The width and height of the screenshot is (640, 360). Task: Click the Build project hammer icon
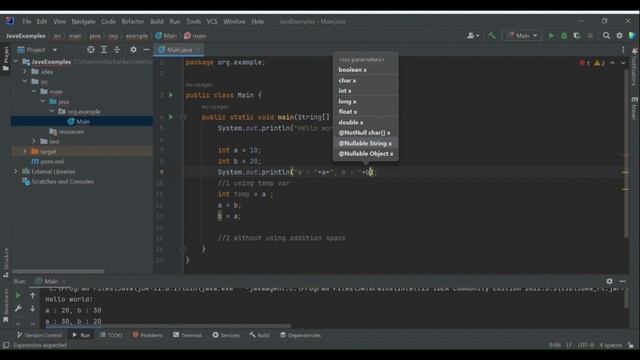coord(492,36)
